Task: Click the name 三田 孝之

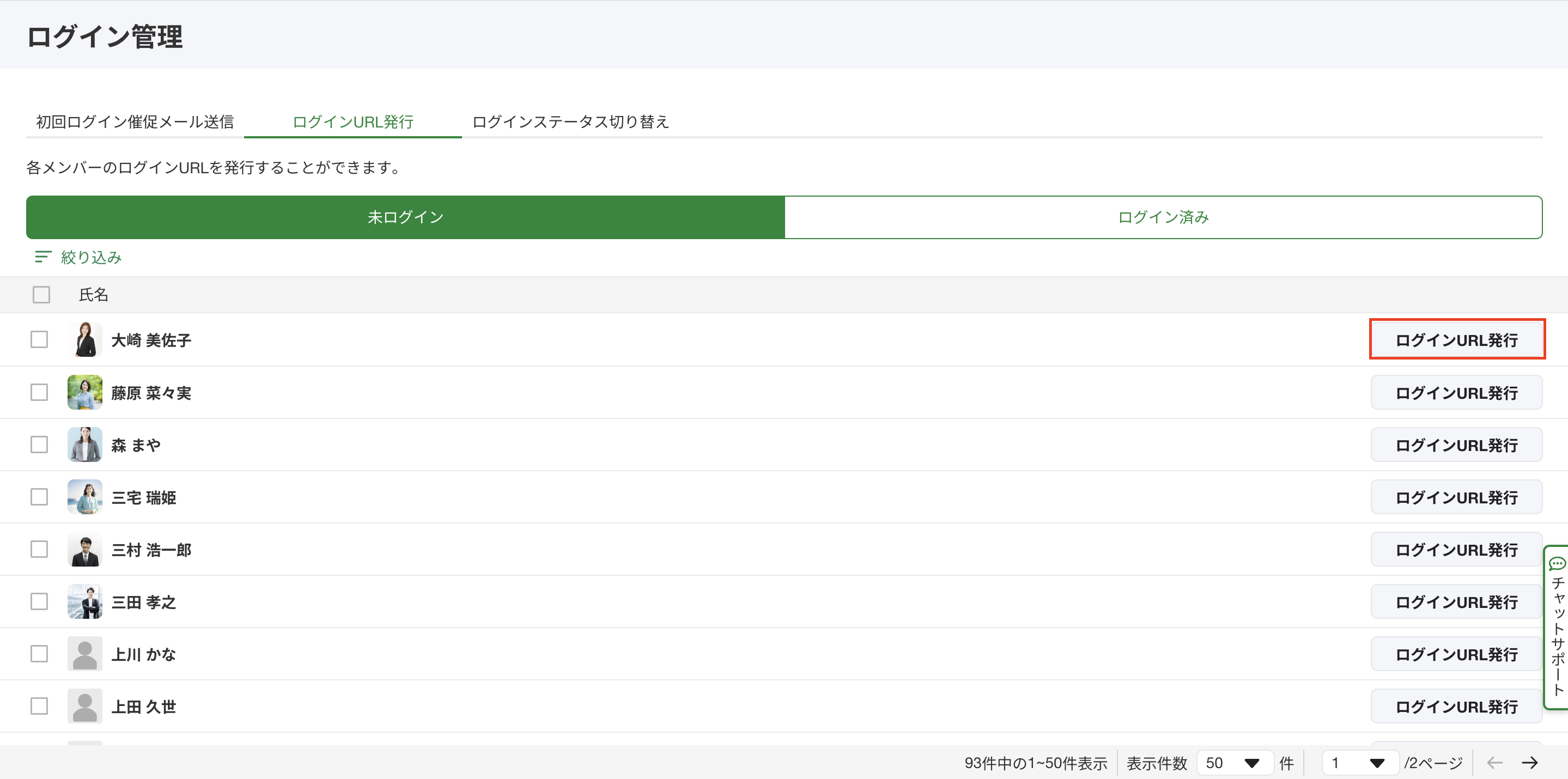Action: [x=144, y=602]
